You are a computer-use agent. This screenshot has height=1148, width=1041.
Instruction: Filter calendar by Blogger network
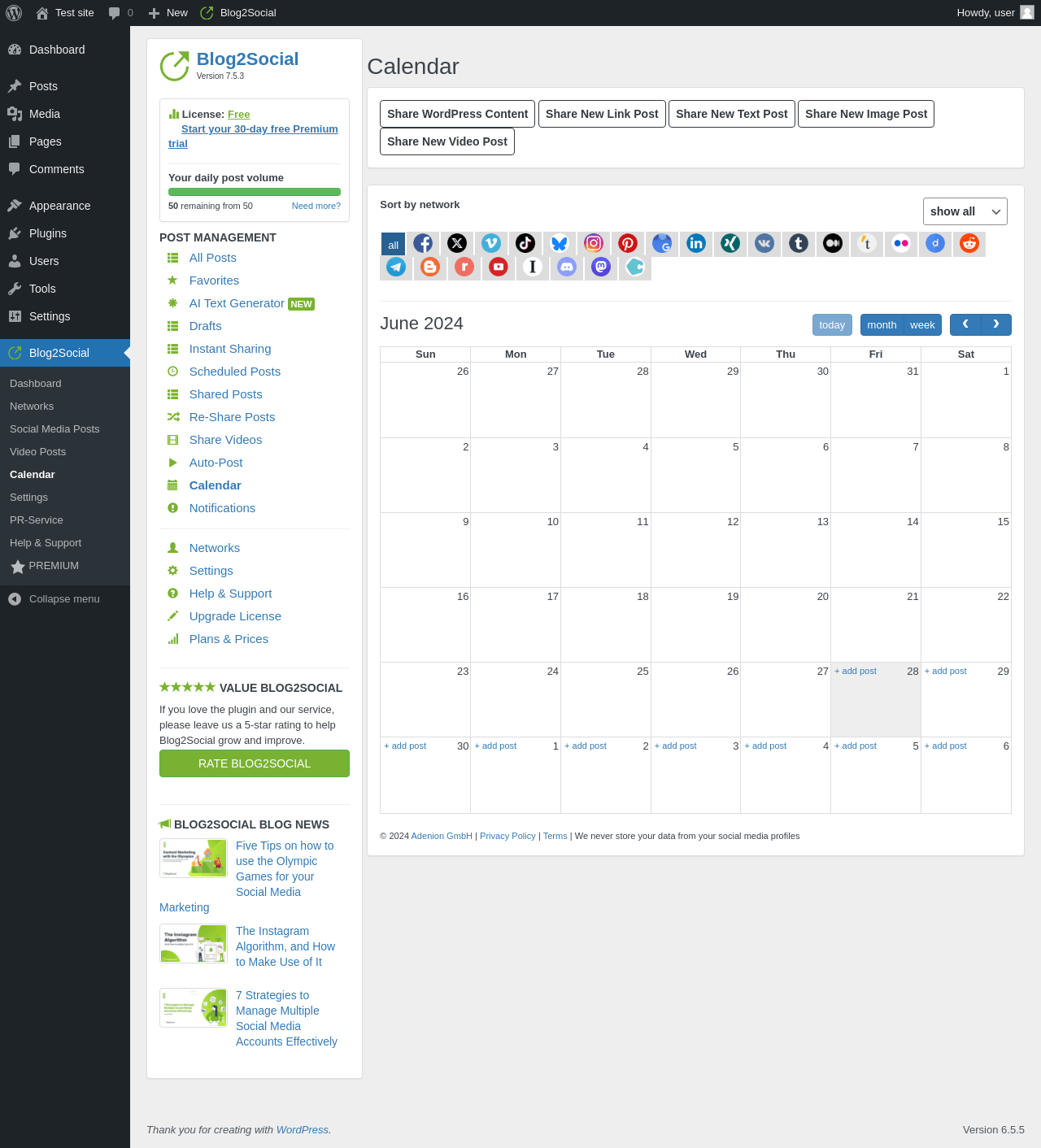pyautogui.click(x=430, y=267)
